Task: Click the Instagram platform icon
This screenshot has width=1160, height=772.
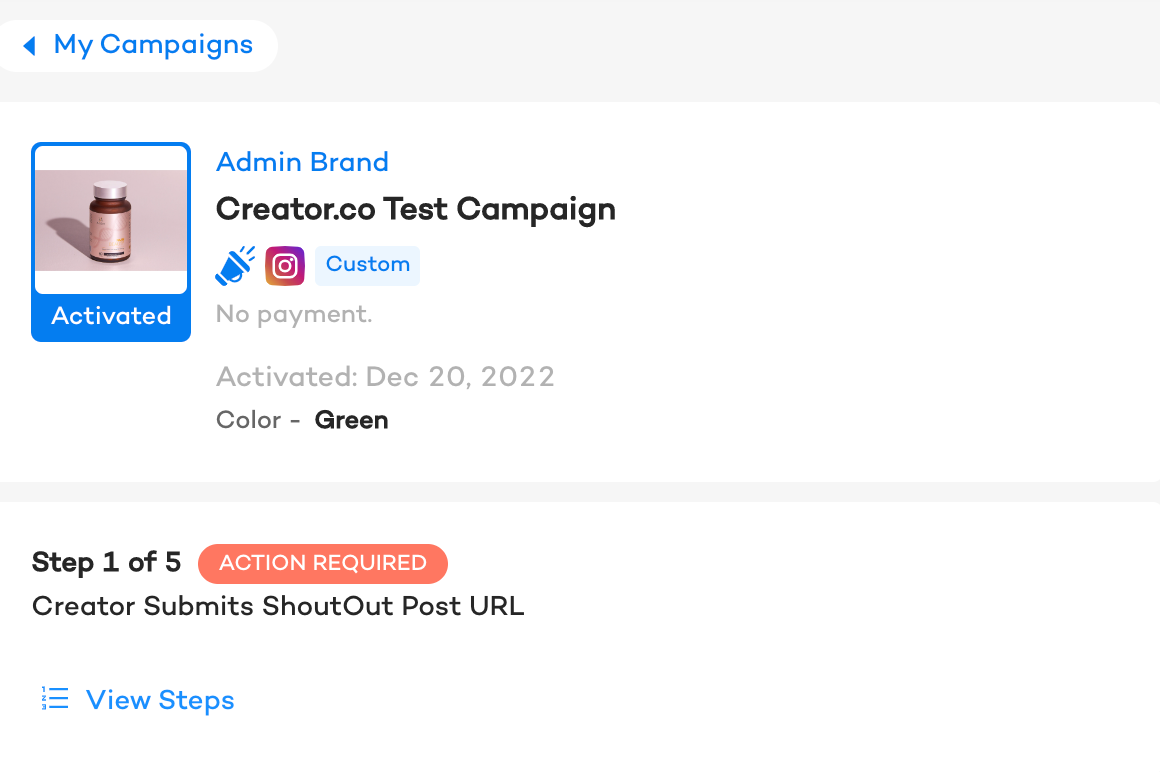Action: click(x=285, y=265)
